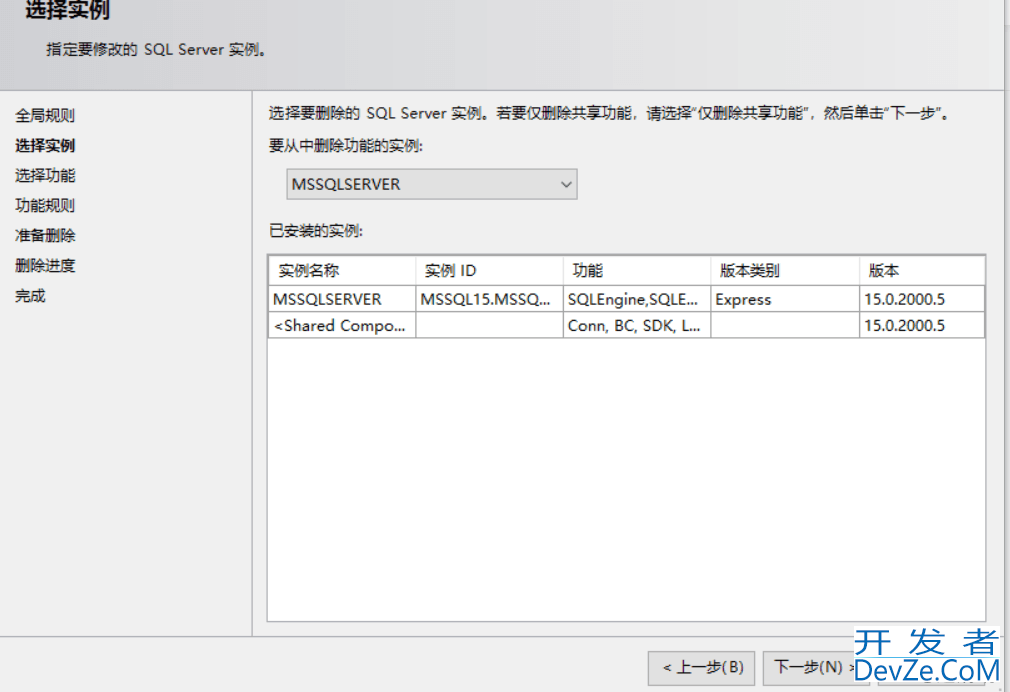Select the 功能规则 step in sidebar
1010x692 pixels.
pyautogui.click(x=45, y=206)
